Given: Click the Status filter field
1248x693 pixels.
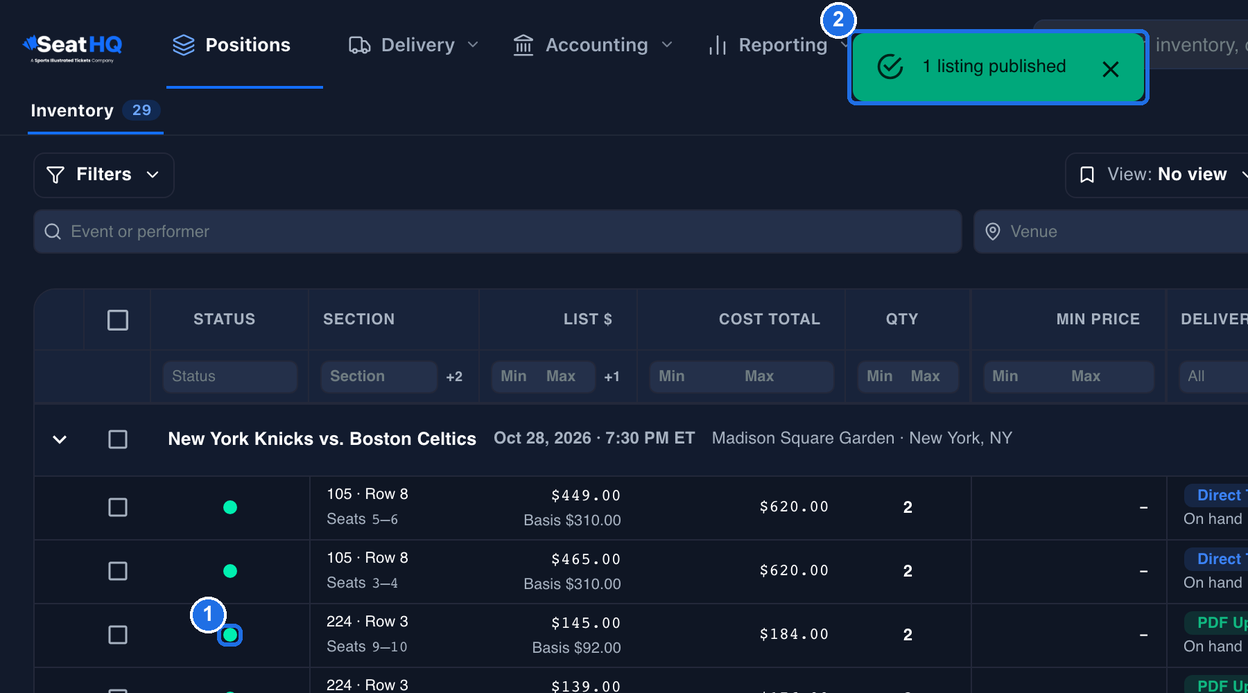Looking at the screenshot, I should [230, 376].
